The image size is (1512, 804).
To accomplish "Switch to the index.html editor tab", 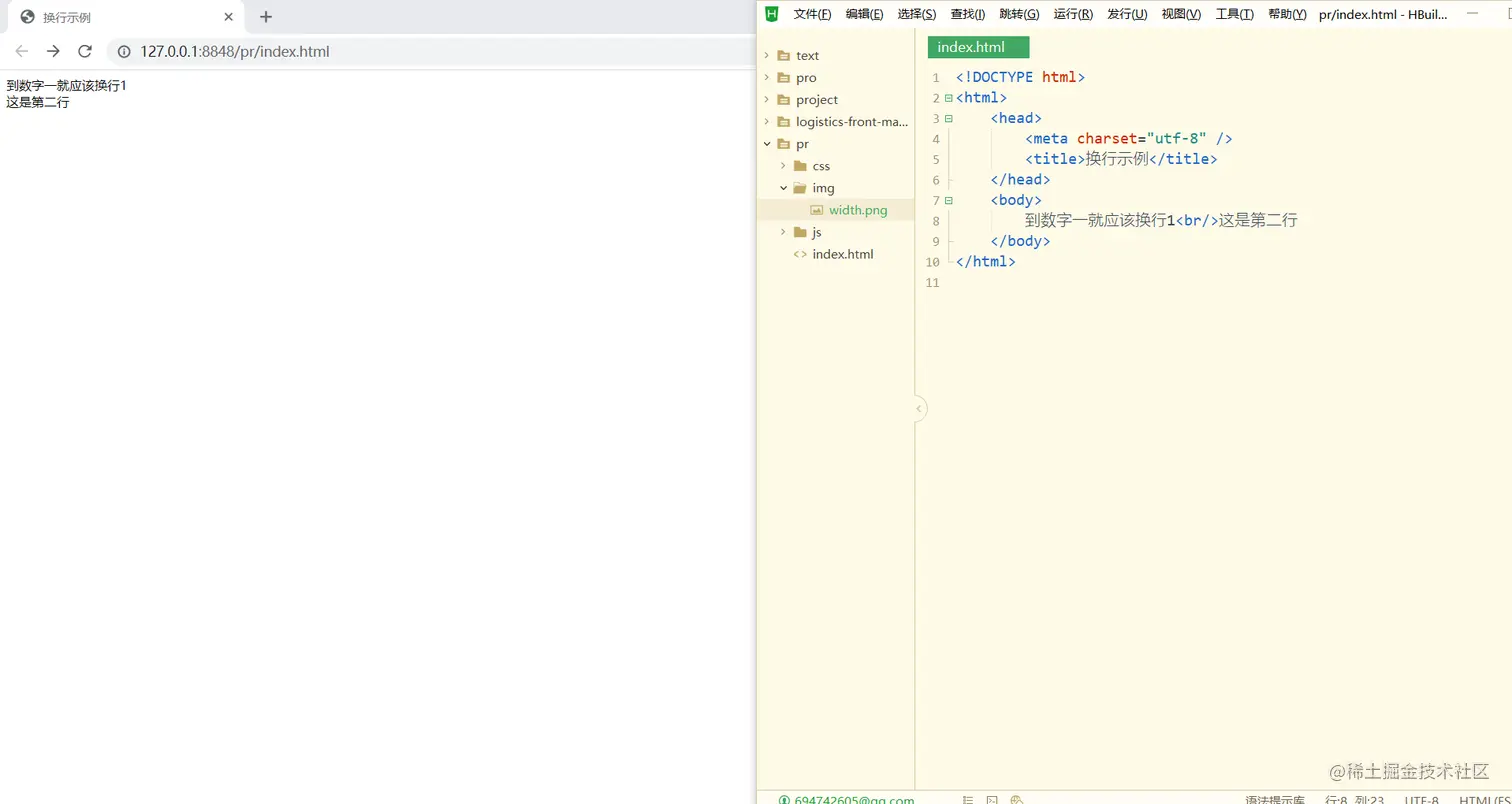I will [971, 47].
